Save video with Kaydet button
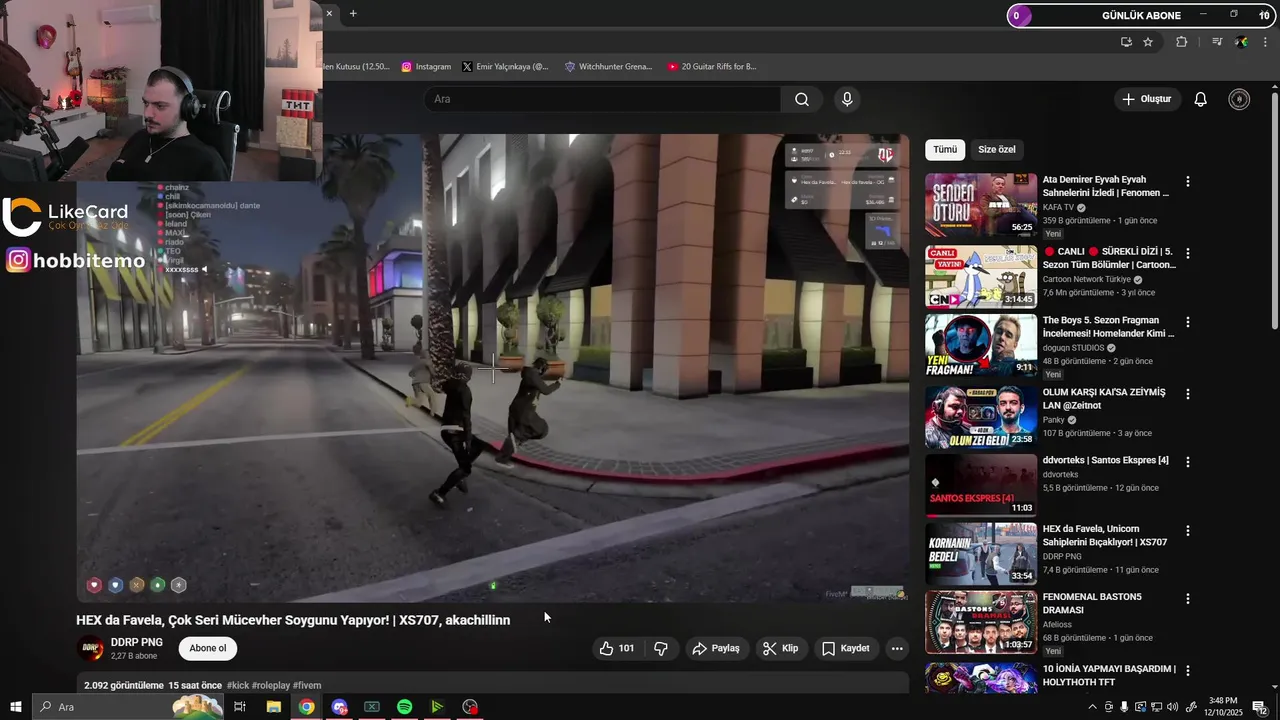Viewport: 1280px width, 720px height. [846, 648]
